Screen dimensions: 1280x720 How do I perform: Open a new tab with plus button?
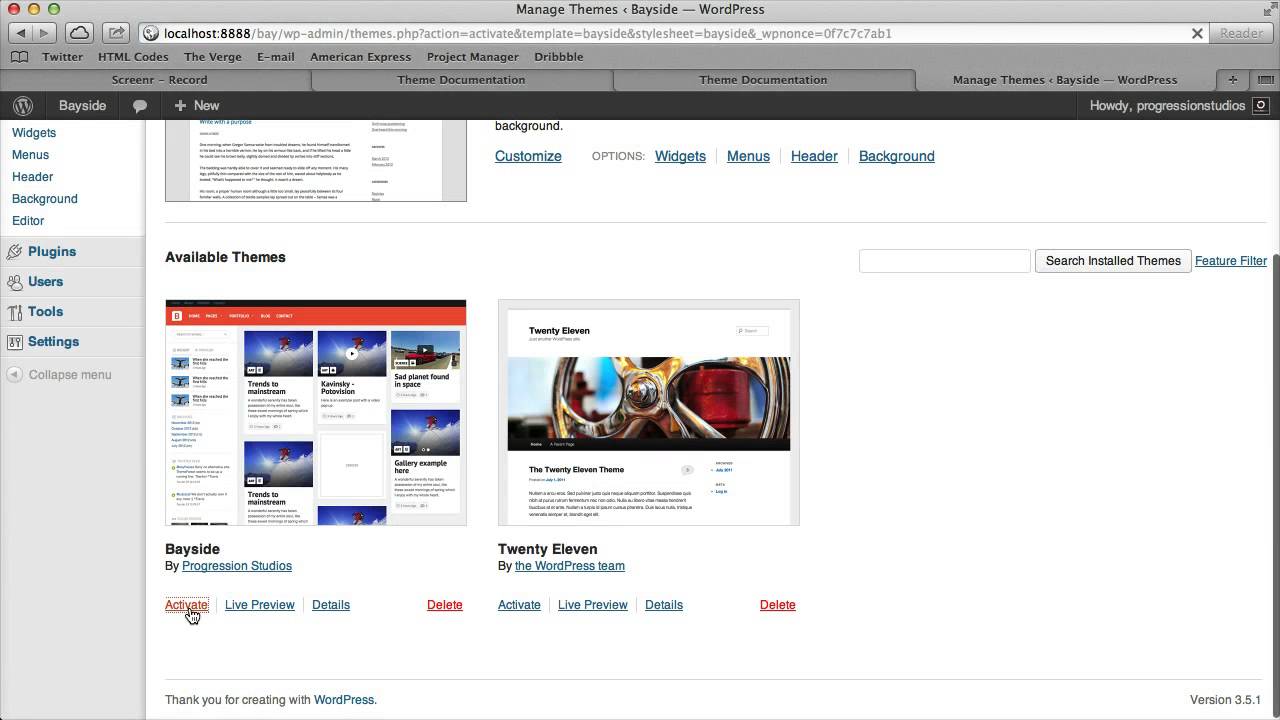point(1232,80)
